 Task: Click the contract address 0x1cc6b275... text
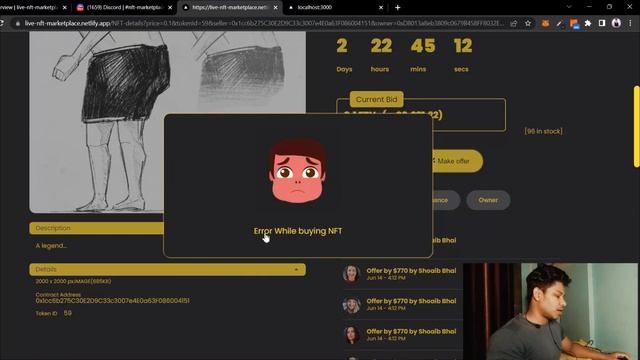(112, 301)
